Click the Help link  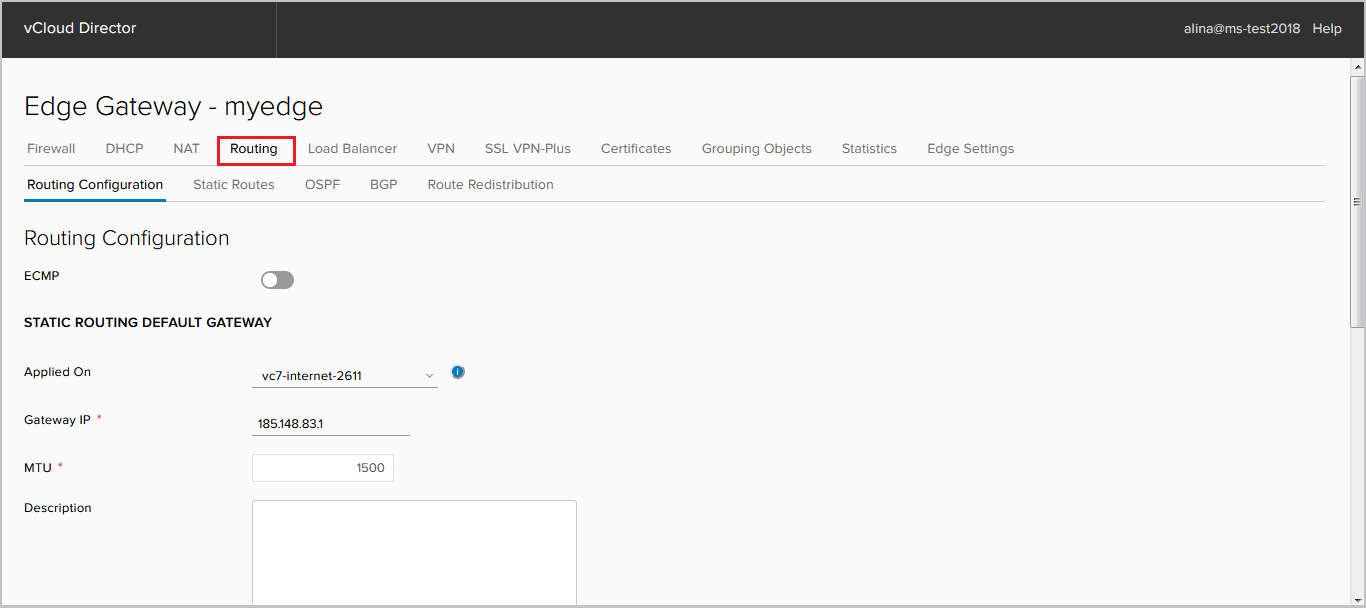point(1327,29)
